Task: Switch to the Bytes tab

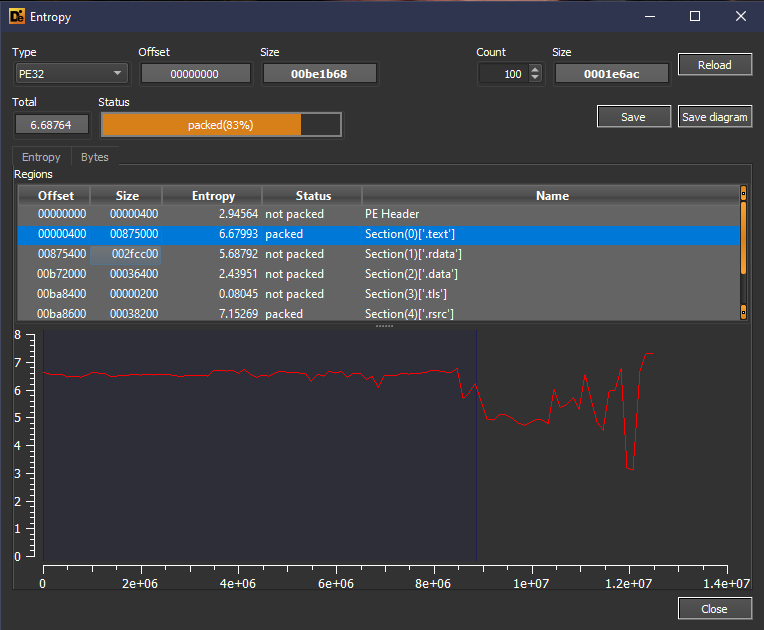Action: click(x=95, y=157)
